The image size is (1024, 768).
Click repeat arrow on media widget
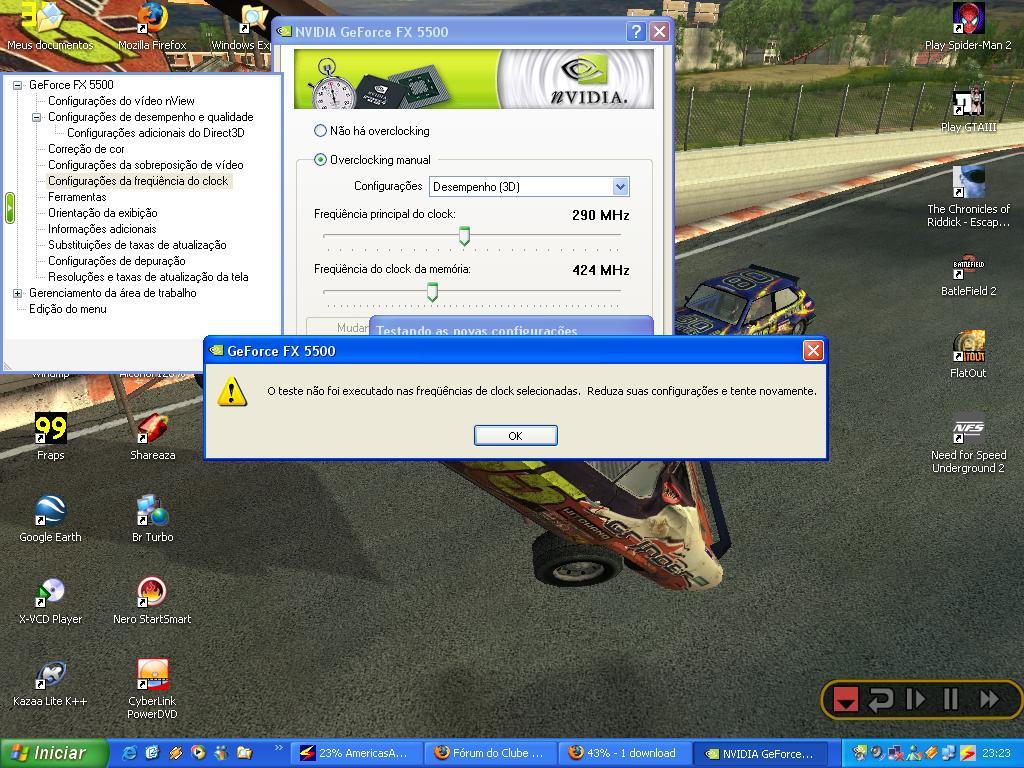pos(880,700)
